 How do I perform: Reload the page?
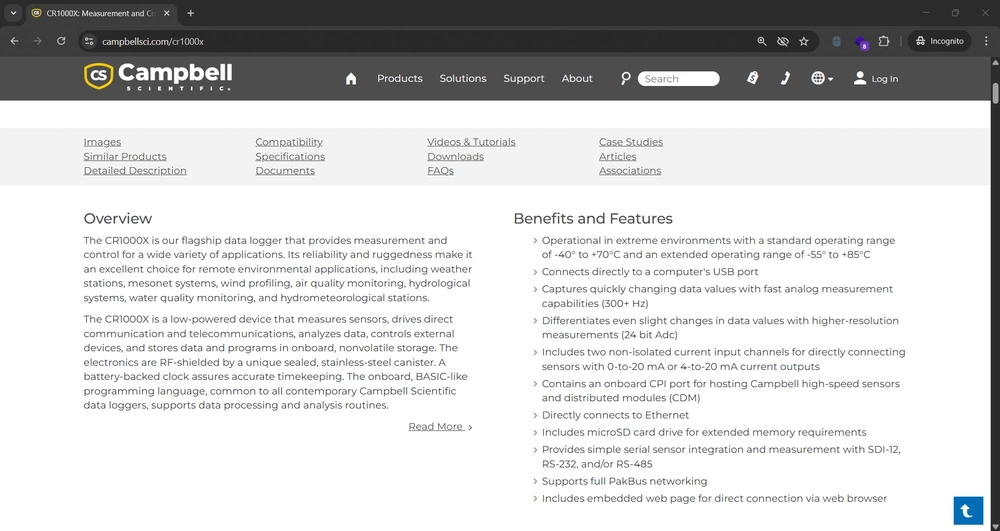[x=61, y=41]
